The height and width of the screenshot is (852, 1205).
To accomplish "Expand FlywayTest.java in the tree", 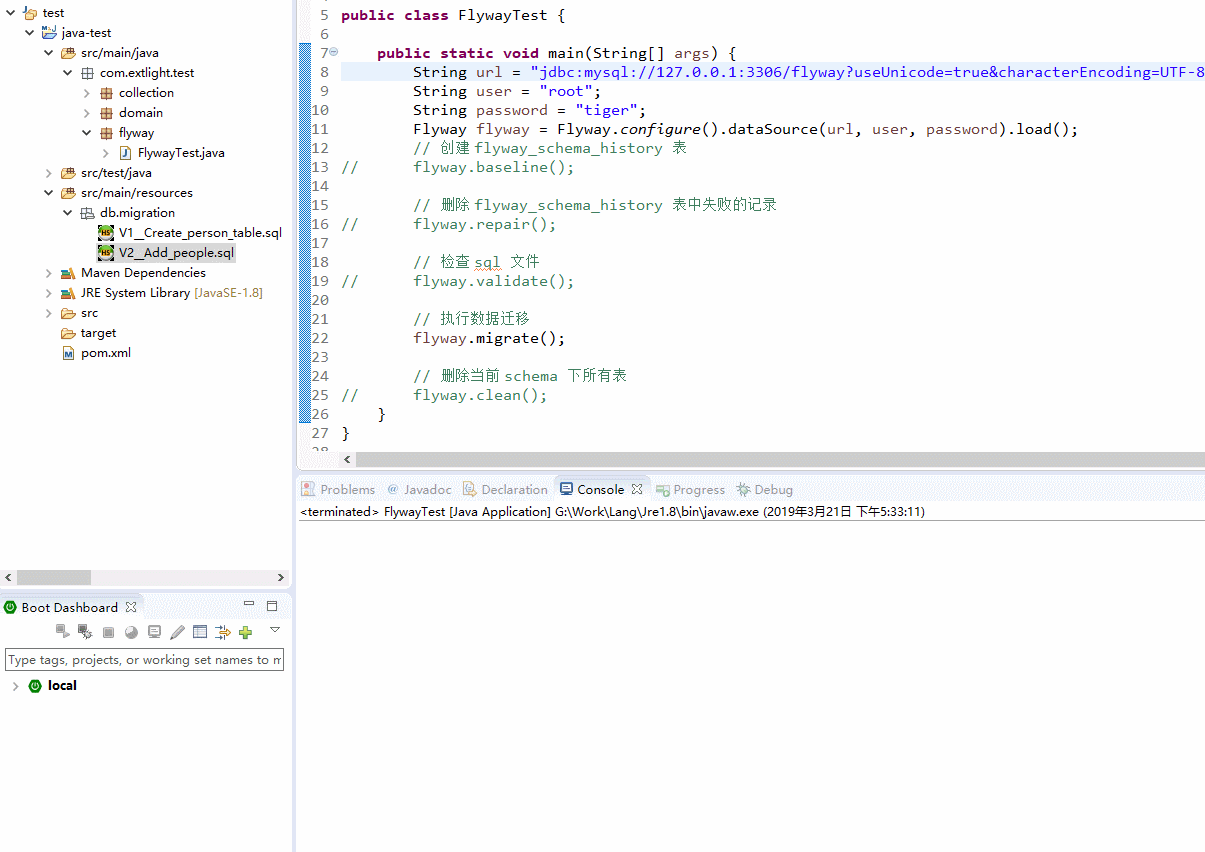I will tap(106, 152).
